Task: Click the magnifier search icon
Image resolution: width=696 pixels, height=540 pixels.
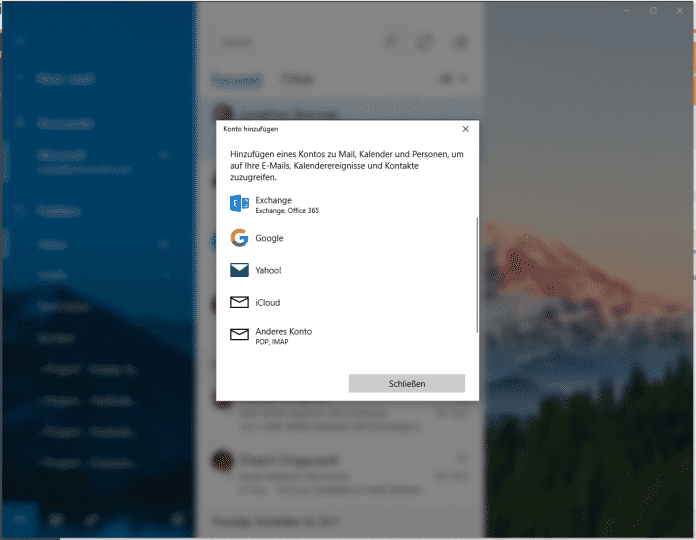Action: point(391,43)
